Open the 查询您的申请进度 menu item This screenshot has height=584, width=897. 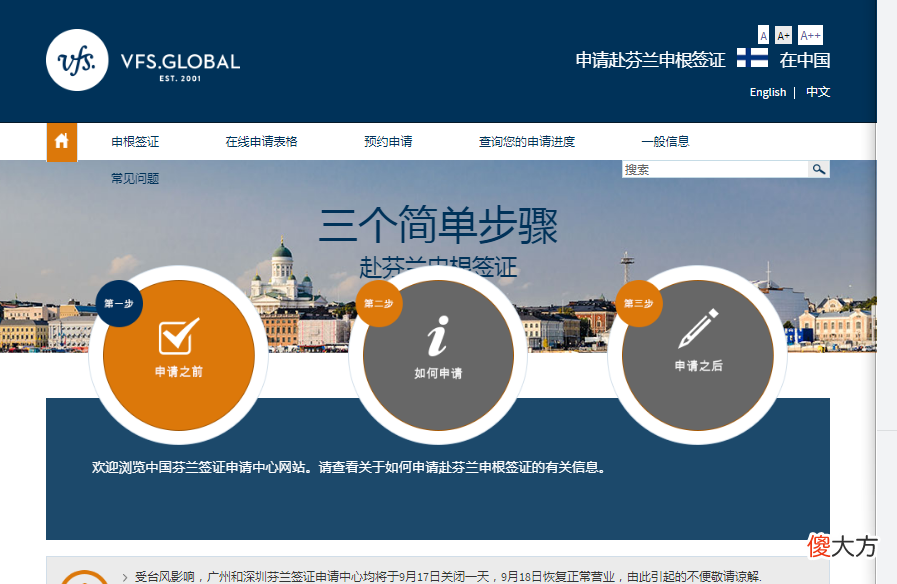527,141
